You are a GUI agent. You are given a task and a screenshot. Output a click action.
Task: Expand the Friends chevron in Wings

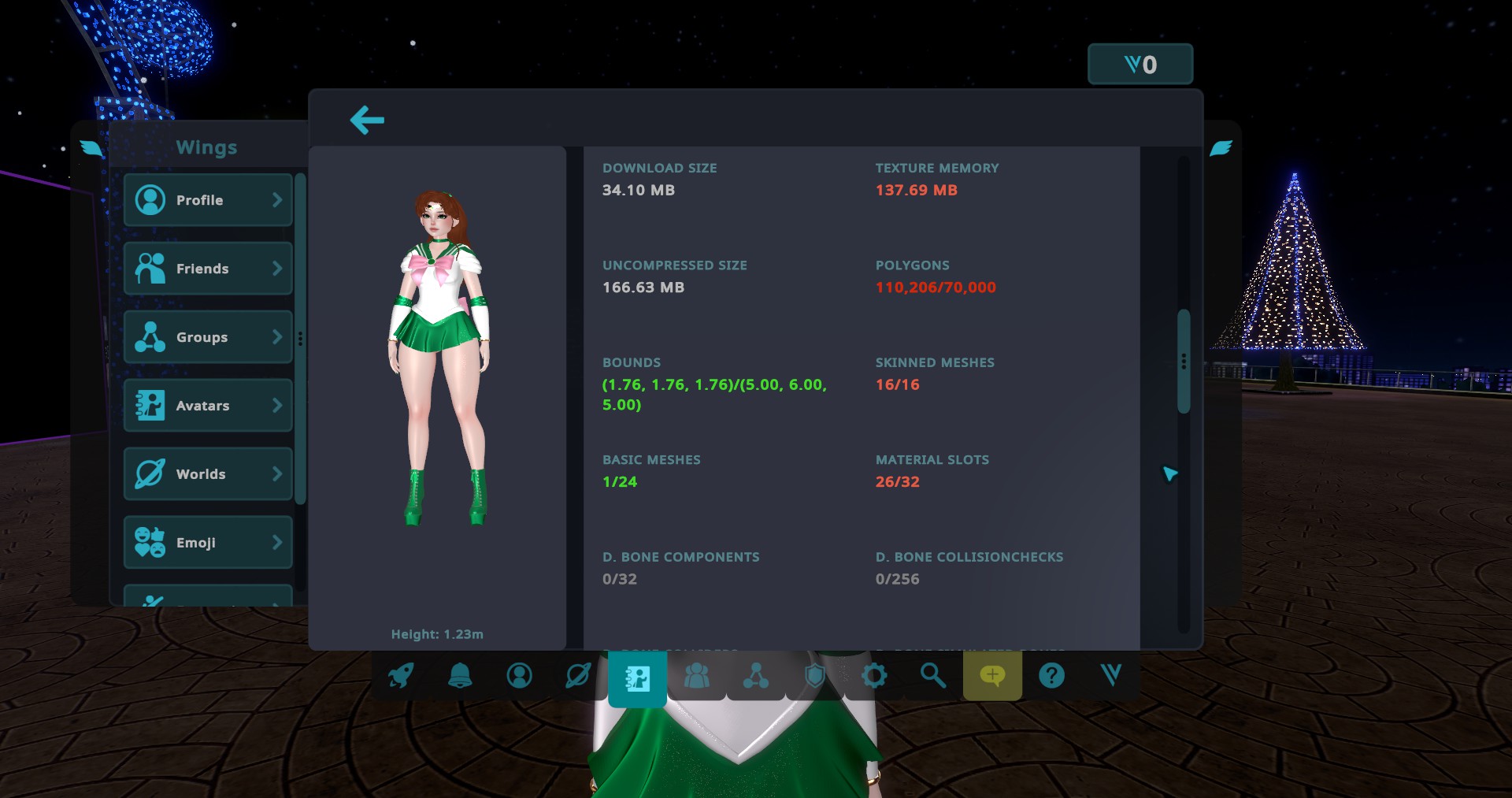pyautogui.click(x=277, y=269)
